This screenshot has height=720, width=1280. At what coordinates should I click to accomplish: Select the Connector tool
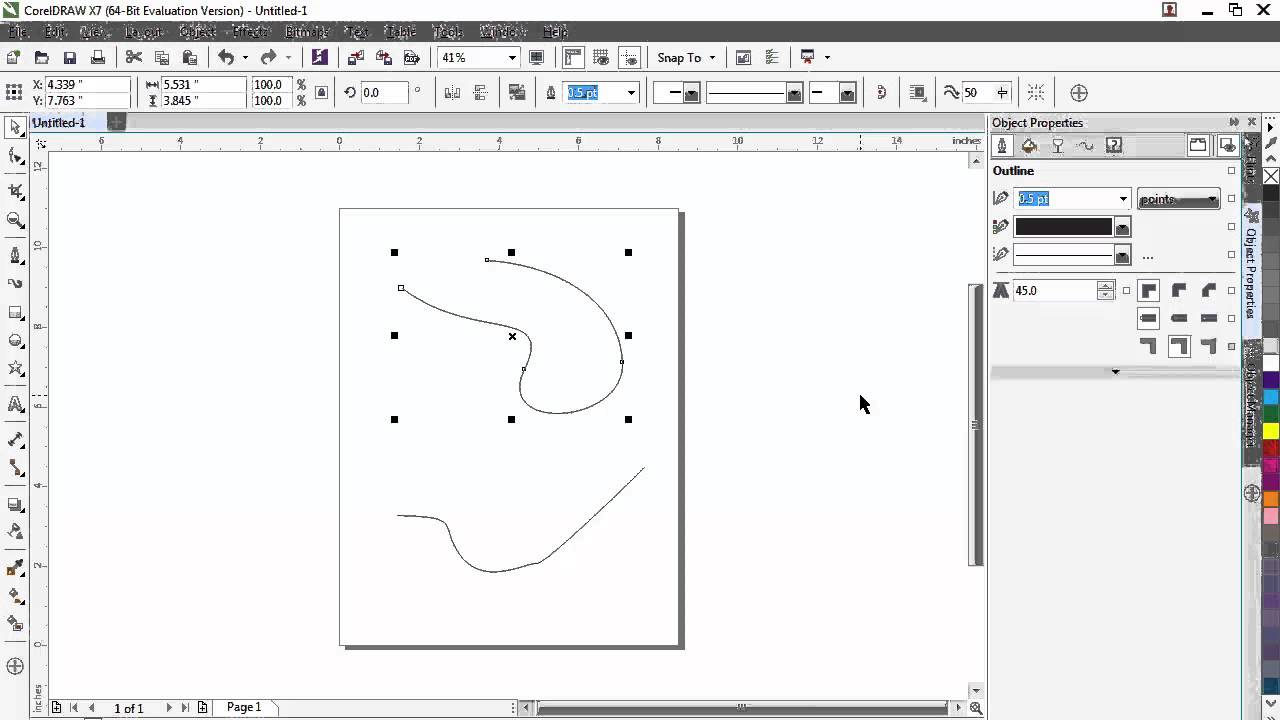(x=15, y=468)
